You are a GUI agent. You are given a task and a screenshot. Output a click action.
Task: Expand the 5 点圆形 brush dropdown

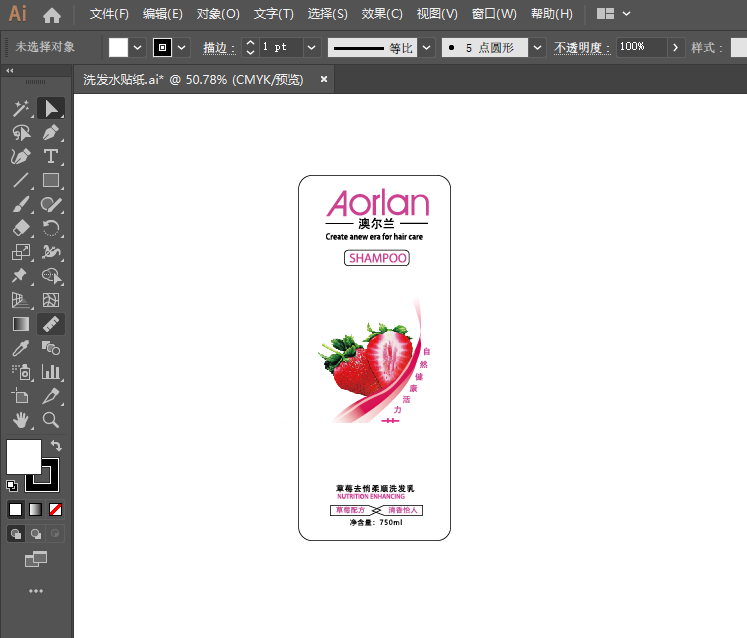[x=538, y=47]
